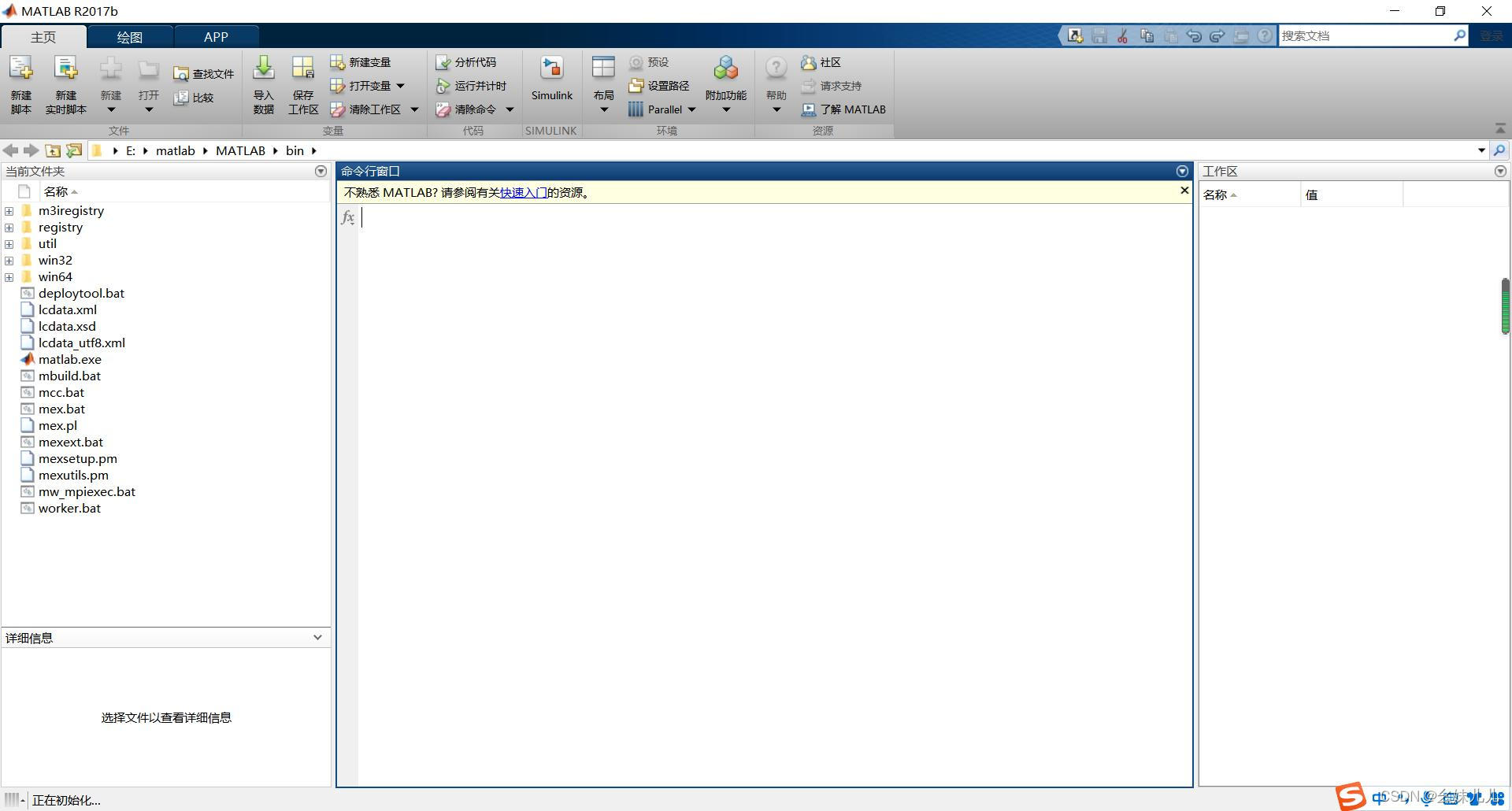Screen dimensions: 1512x811
Task: Click the forward navigation arrow in address bar
Action: pyautogui.click(x=31, y=150)
